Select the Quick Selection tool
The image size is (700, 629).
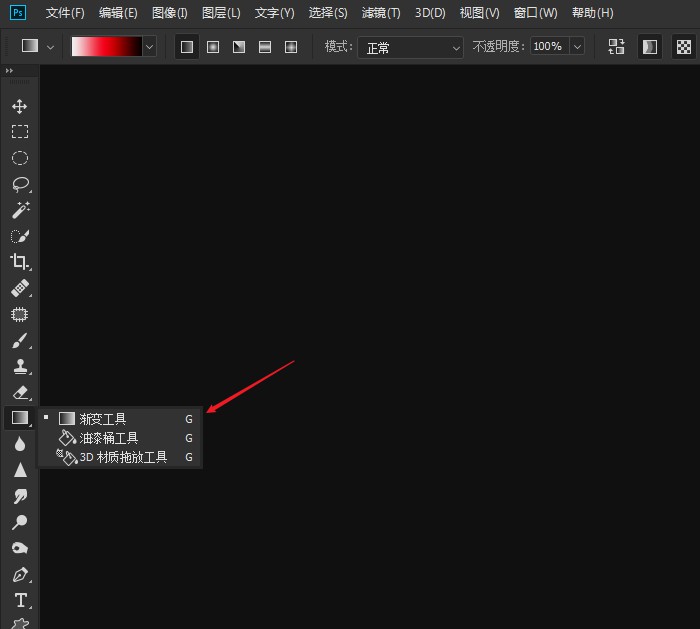[x=20, y=236]
